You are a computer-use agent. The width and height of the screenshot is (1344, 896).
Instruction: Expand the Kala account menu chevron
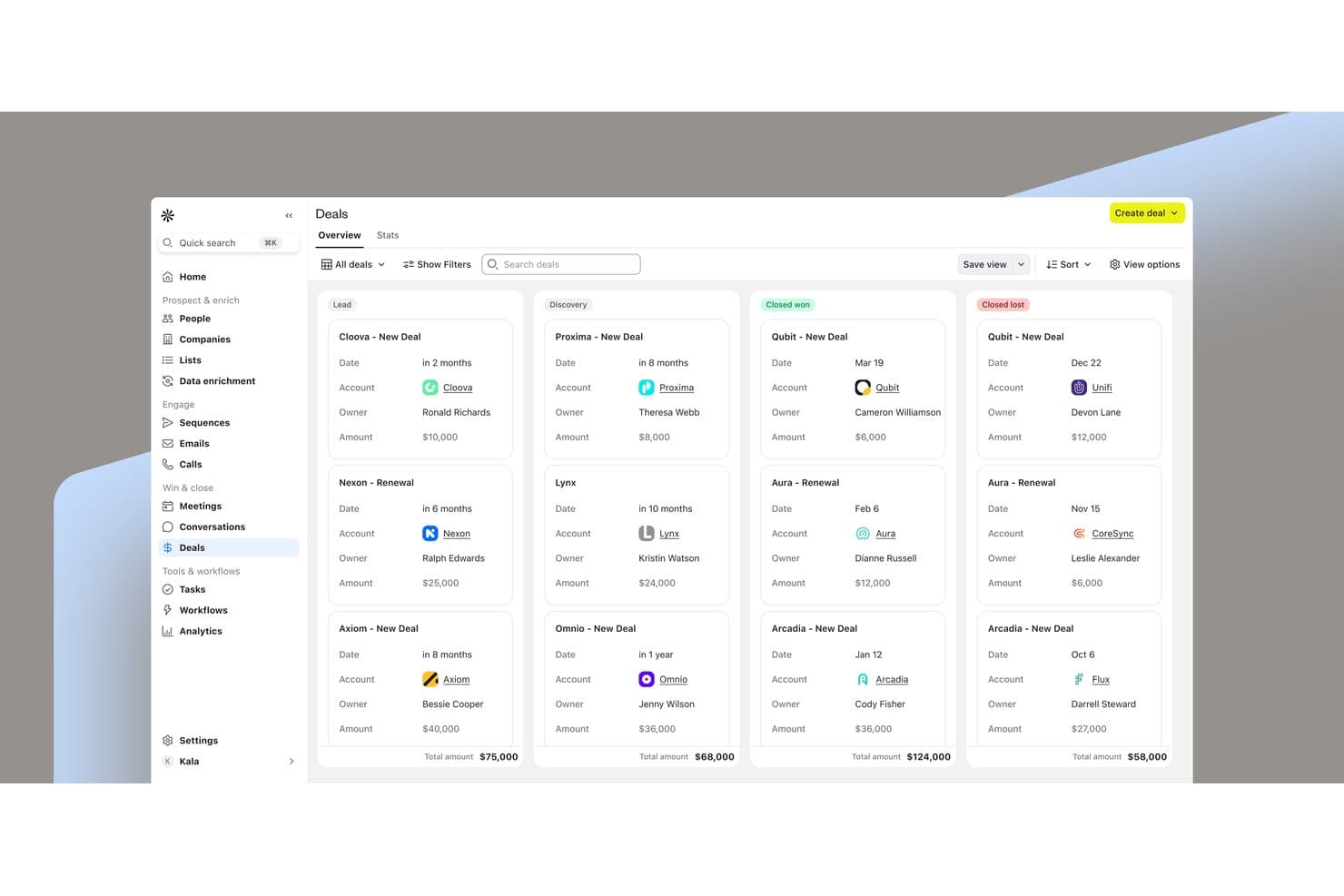coord(292,762)
